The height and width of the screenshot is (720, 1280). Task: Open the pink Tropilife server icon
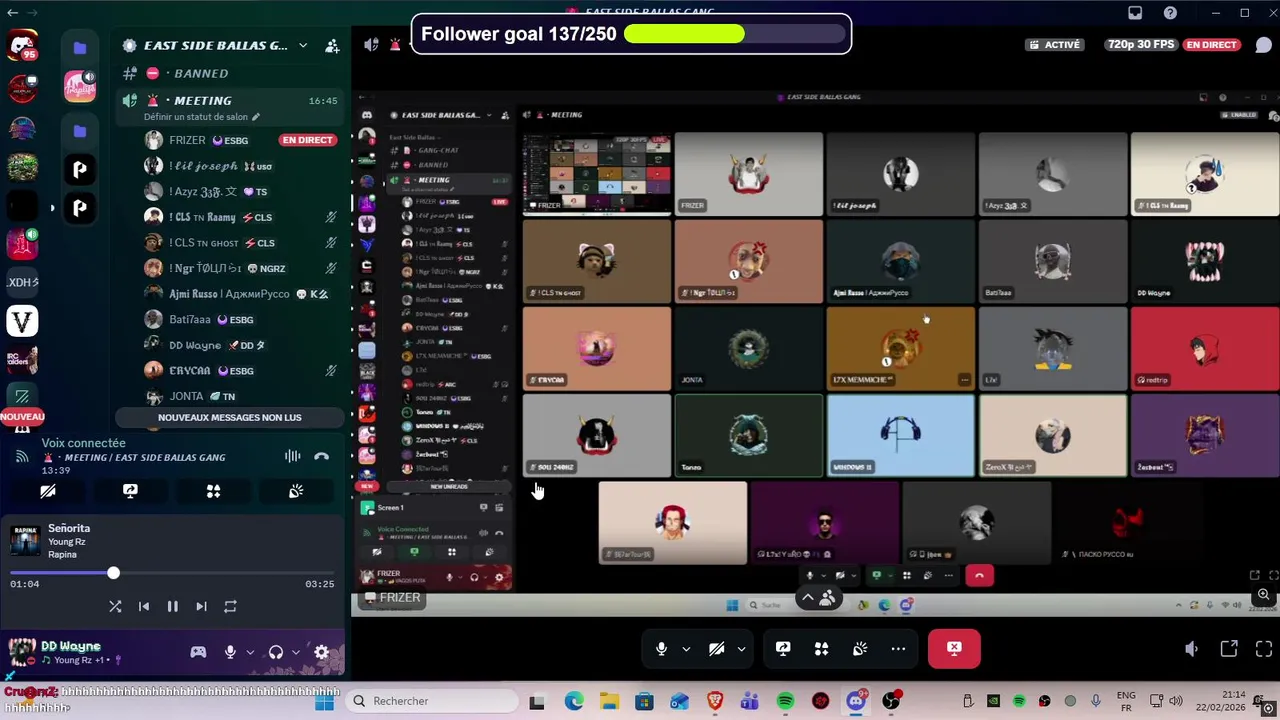coord(80,86)
